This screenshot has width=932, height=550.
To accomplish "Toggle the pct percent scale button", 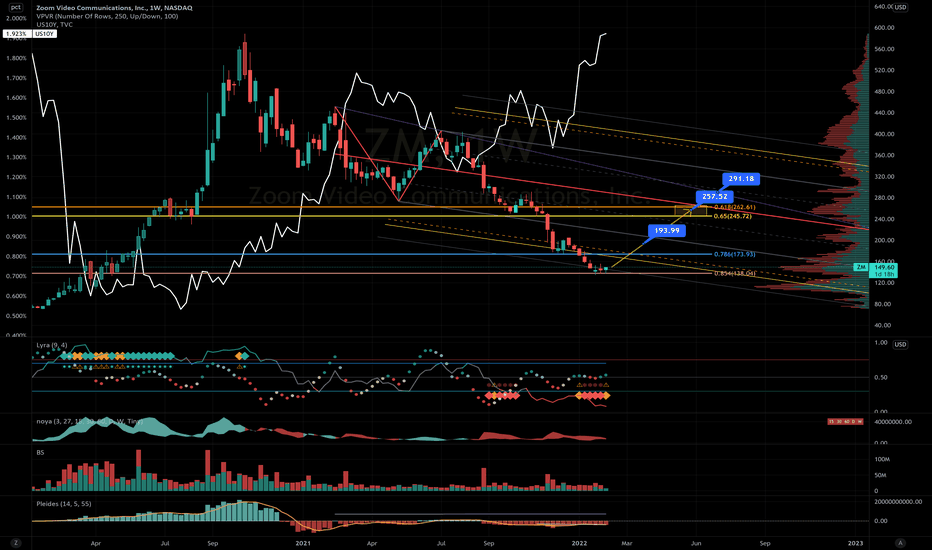I will (15, 8).
